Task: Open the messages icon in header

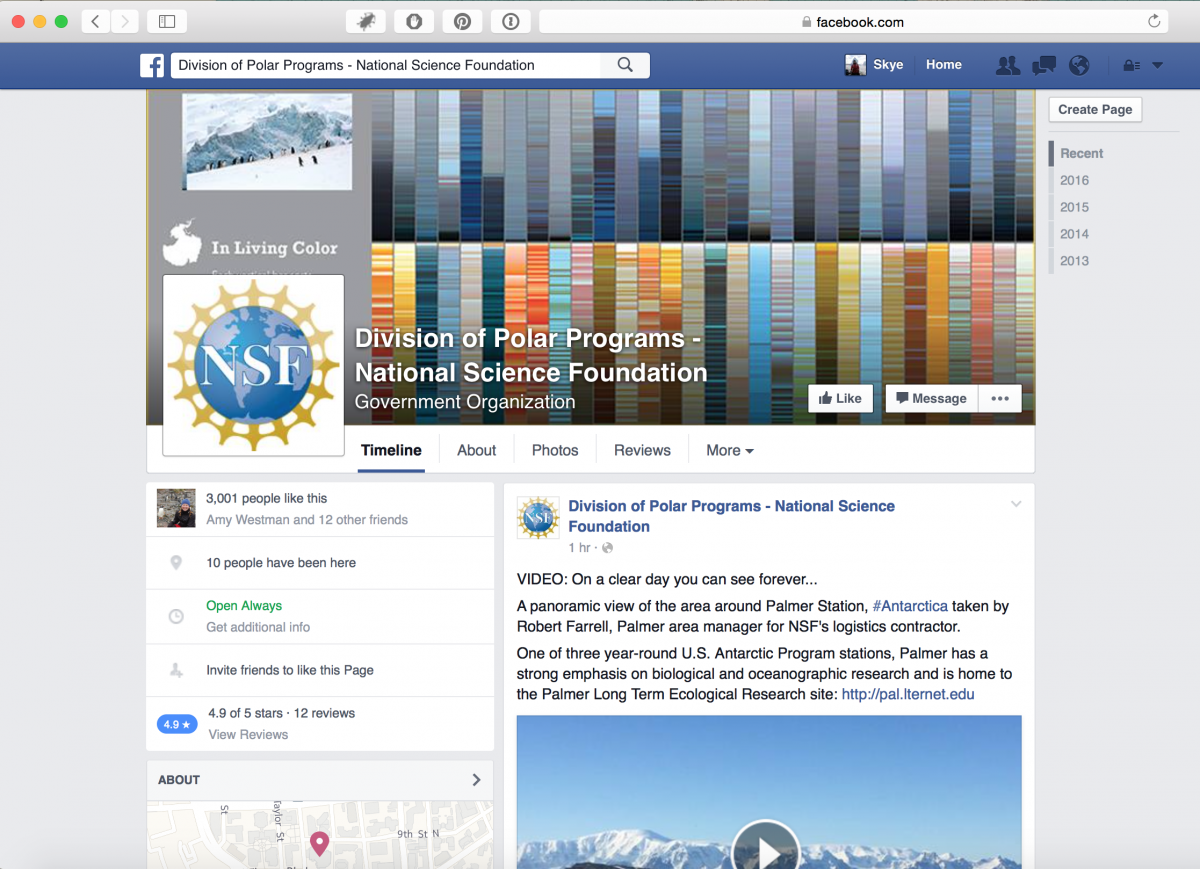Action: (1044, 65)
